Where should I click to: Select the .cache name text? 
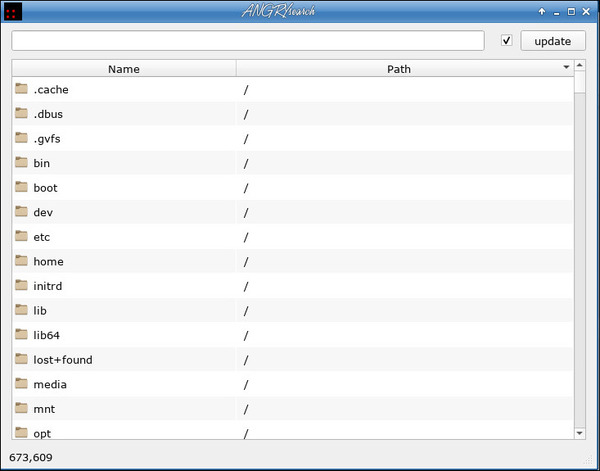pos(51,90)
